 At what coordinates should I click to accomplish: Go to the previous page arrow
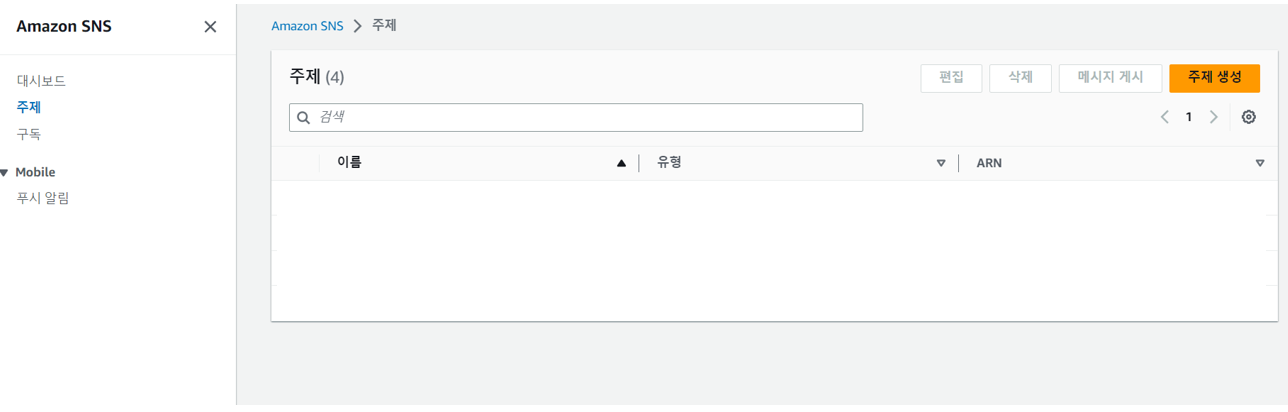pos(1164,117)
